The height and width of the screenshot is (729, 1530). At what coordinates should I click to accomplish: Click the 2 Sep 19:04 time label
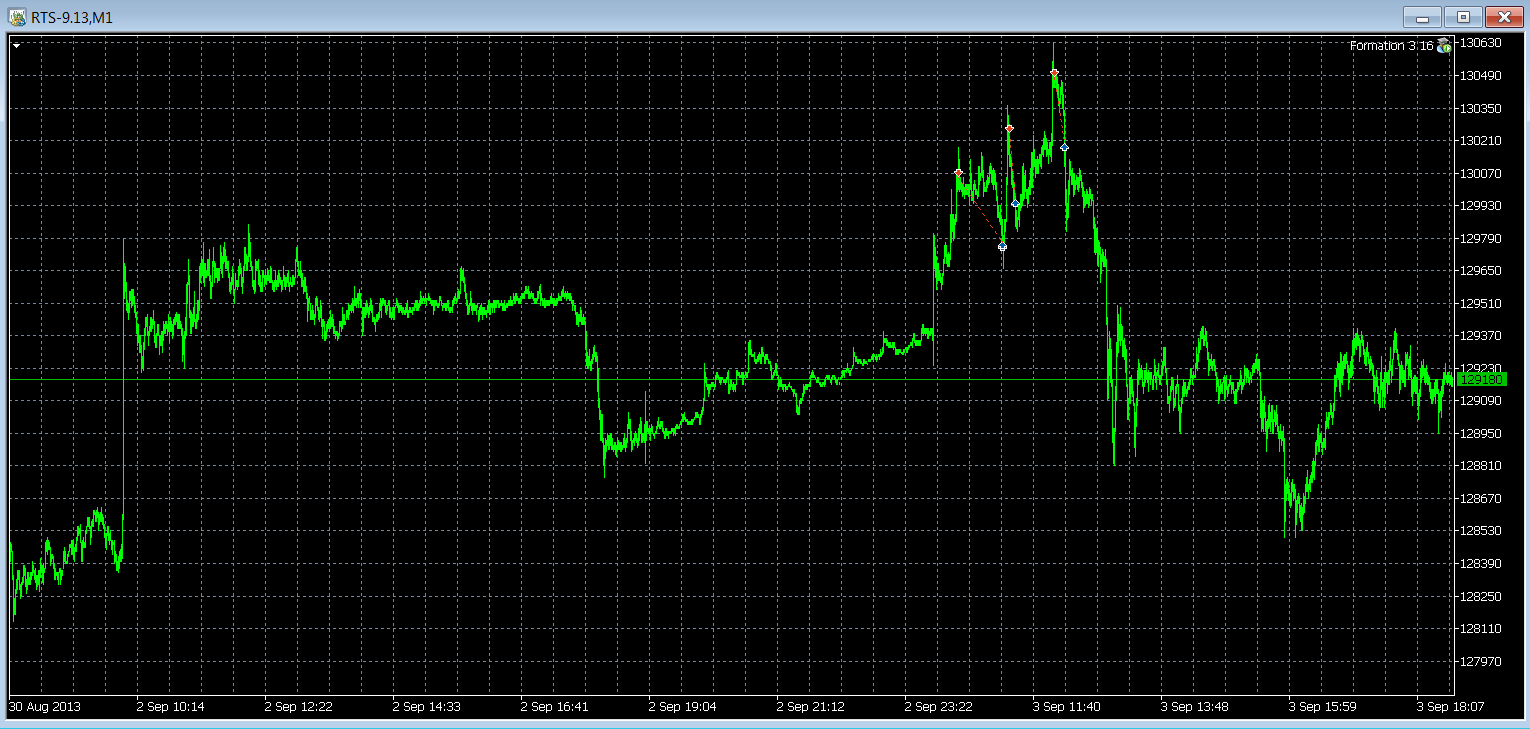683,706
